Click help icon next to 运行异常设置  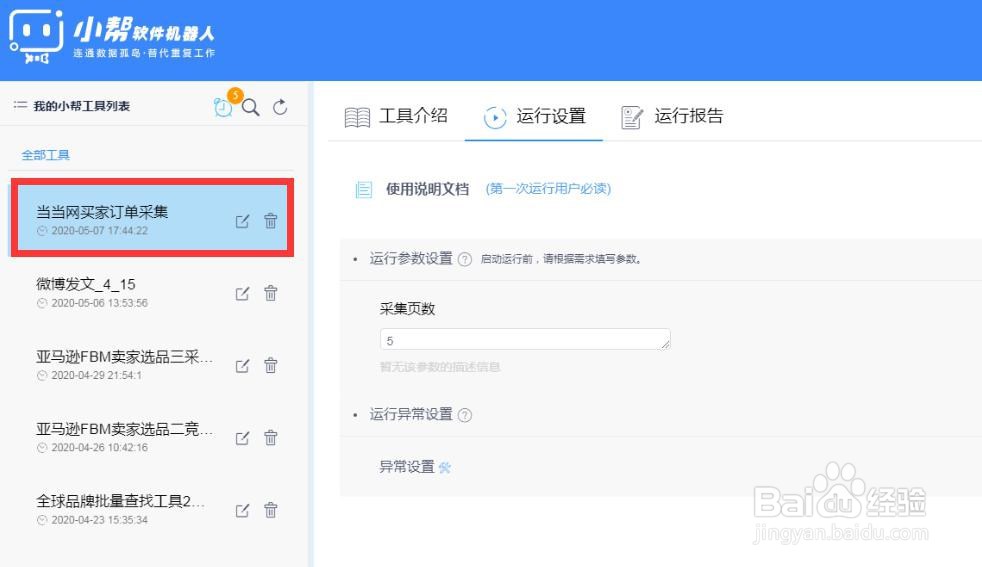coord(465,415)
